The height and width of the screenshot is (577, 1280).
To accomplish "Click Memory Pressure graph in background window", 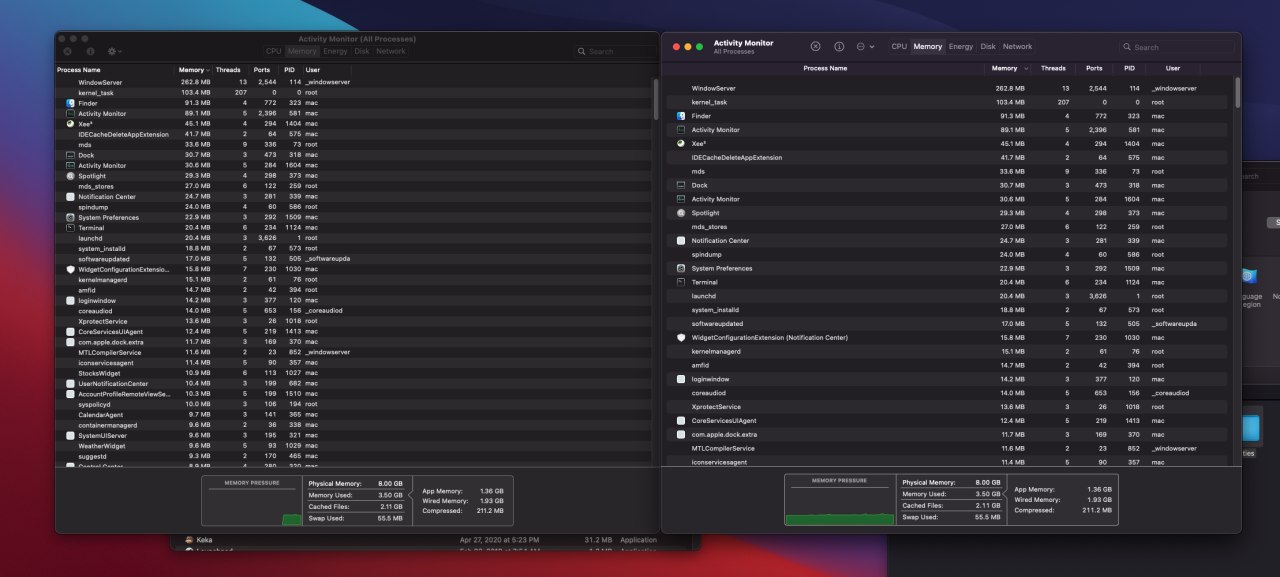I will (x=253, y=501).
